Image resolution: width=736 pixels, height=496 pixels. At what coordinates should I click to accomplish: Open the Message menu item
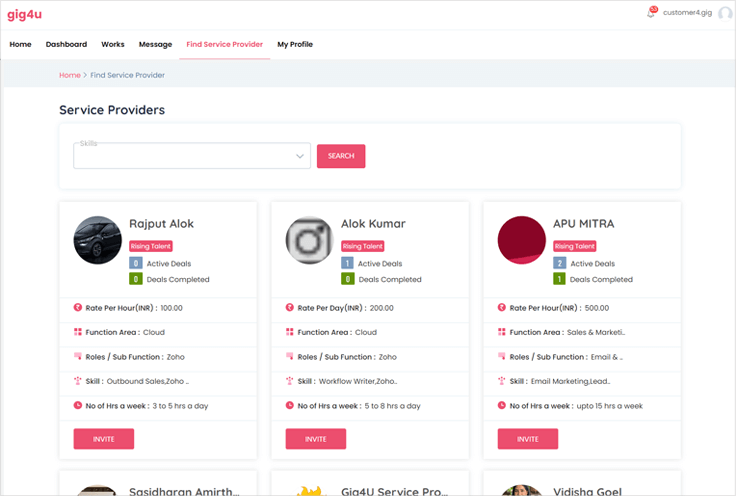point(155,44)
